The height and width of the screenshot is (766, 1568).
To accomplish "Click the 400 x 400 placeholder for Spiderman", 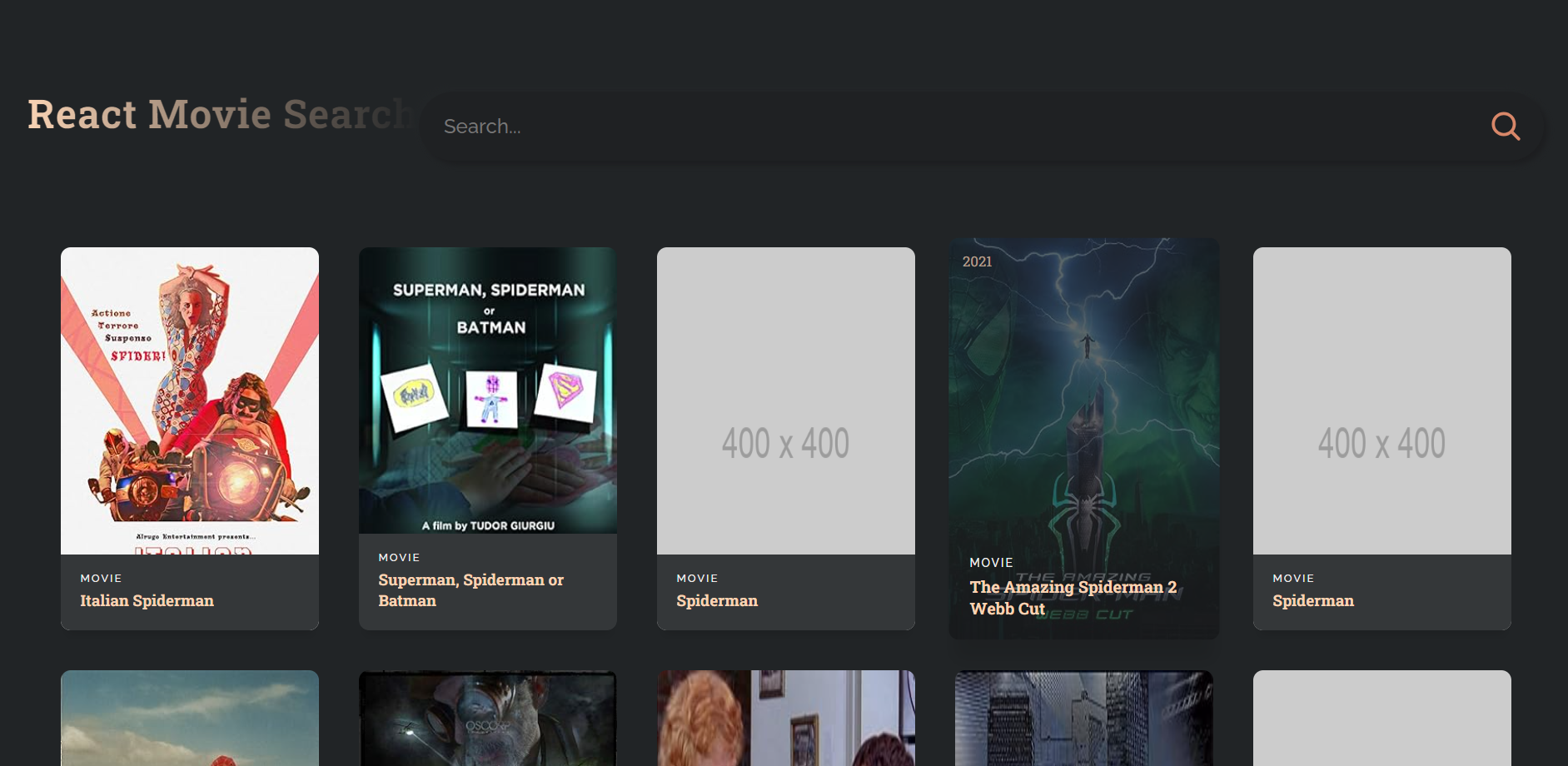I will 785,402.
